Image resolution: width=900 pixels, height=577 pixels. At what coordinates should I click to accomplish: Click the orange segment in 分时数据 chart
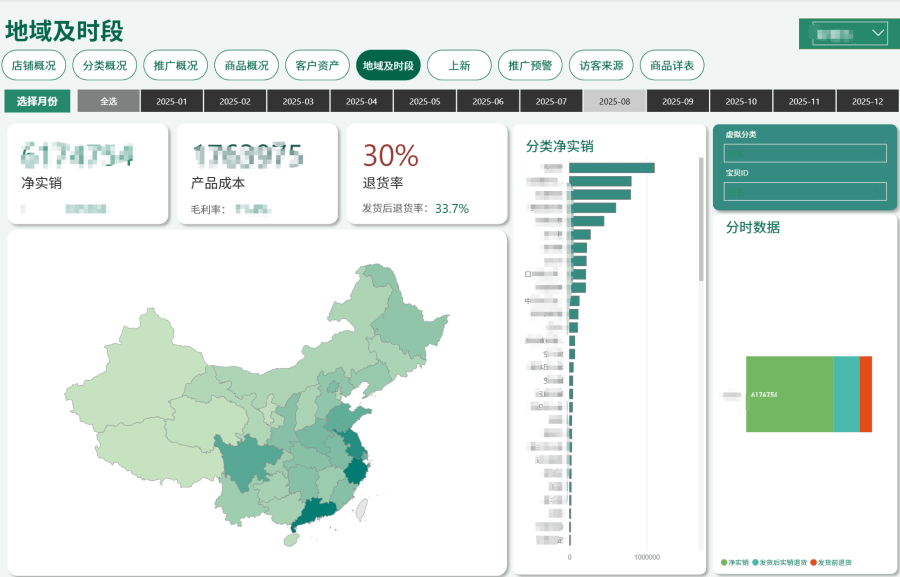(x=866, y=394)
